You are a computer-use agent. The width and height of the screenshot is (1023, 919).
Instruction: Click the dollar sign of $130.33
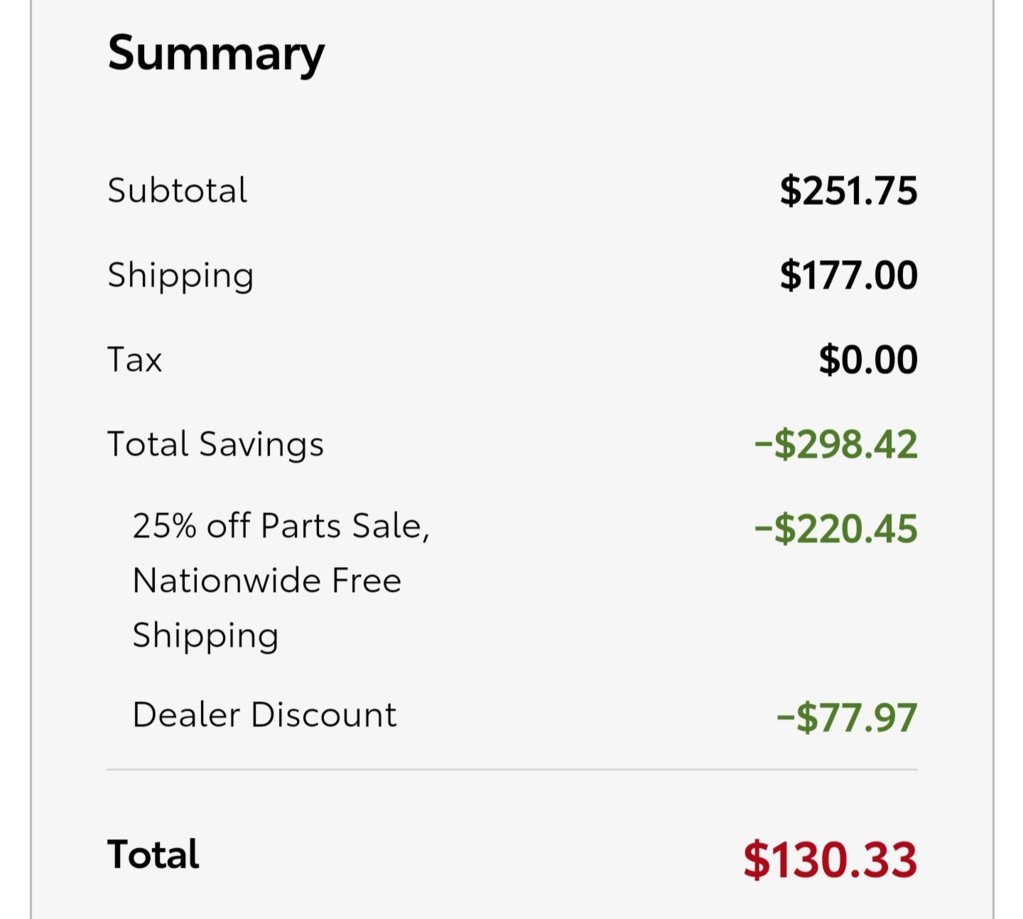pyautogui.click(x=756, y=860)
